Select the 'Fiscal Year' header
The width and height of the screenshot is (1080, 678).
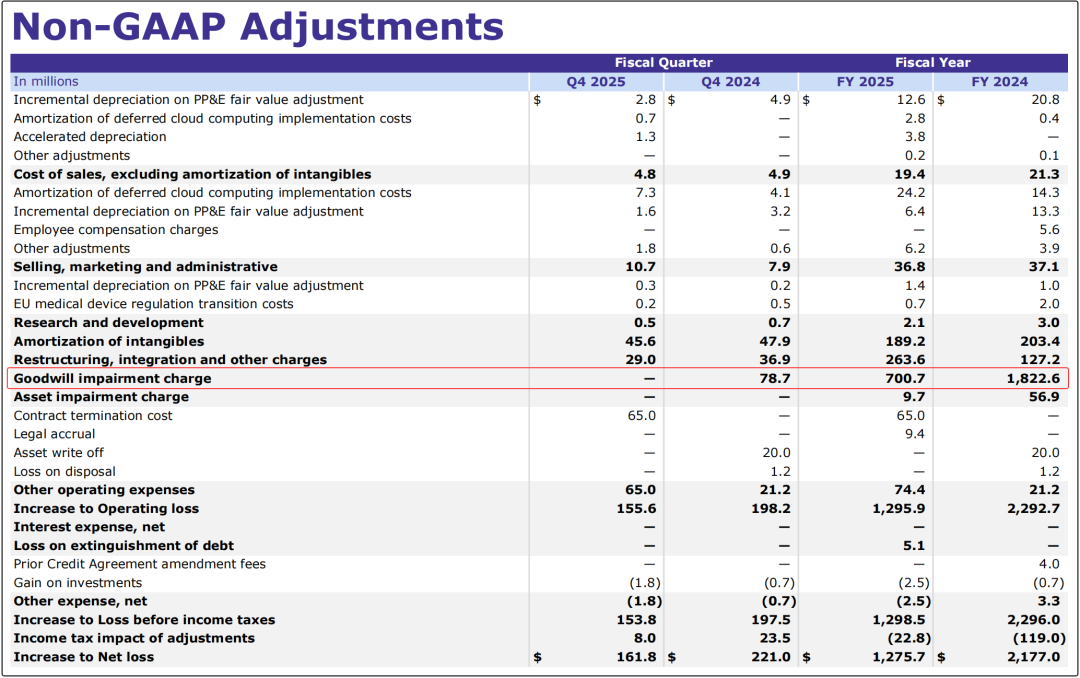pyautogui.click(x=933, y=63)
